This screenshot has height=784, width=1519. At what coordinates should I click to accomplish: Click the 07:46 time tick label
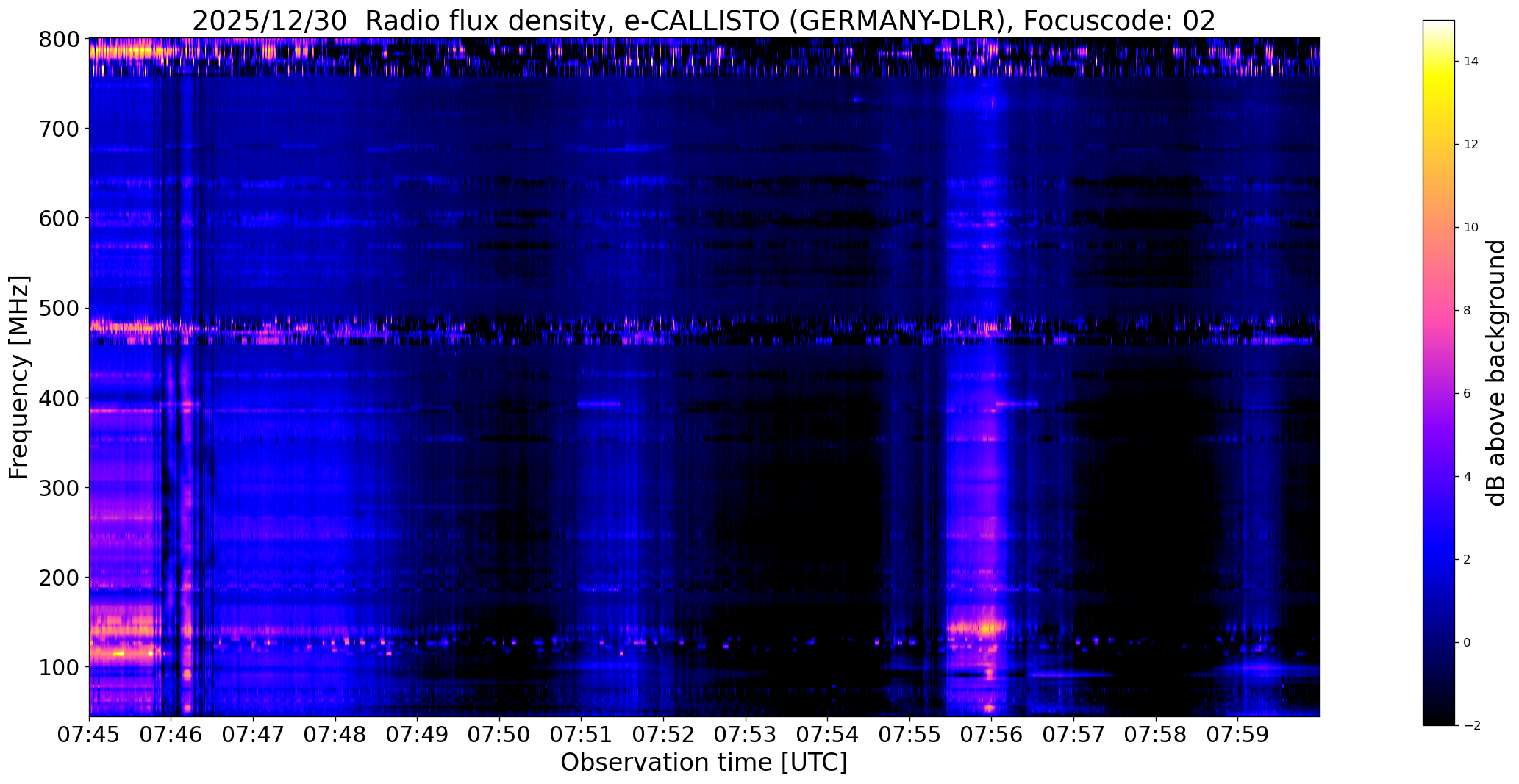pyautogui.click(x=171, y=735)
